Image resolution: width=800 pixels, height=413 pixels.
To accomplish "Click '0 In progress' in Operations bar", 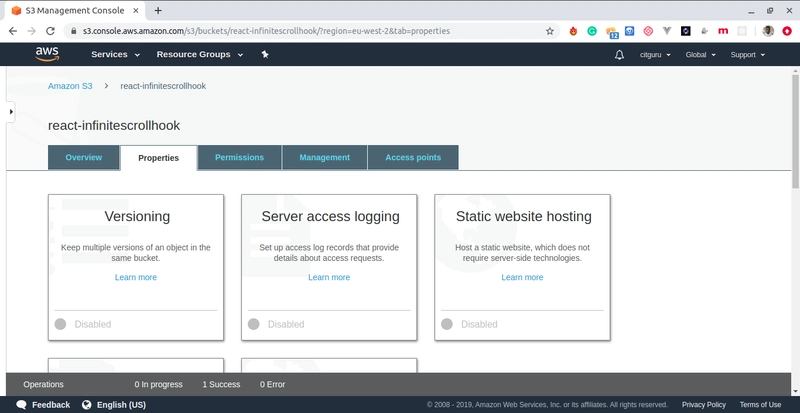I will click(158, 384).
